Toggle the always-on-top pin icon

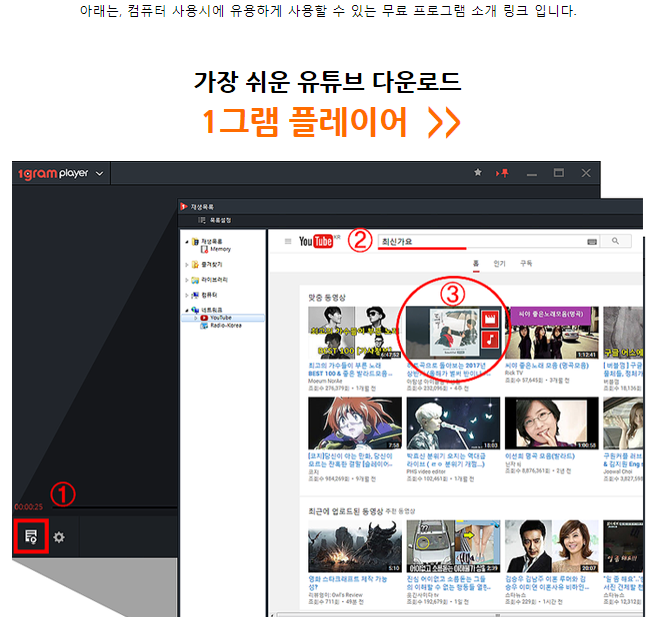coord(503,173)
